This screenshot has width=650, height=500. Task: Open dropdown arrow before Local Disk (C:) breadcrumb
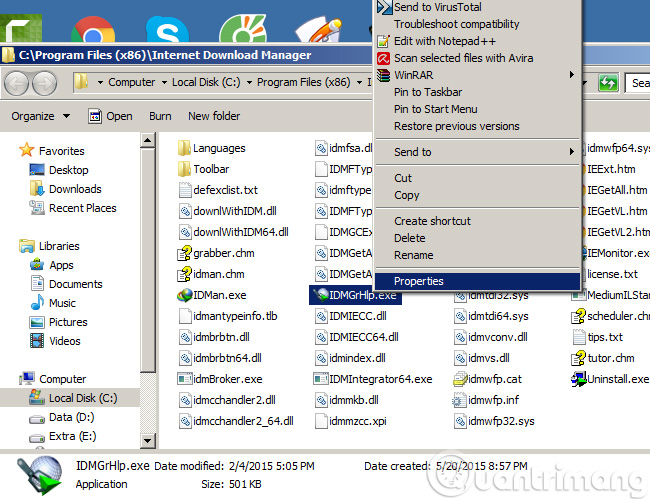[164, 83]
